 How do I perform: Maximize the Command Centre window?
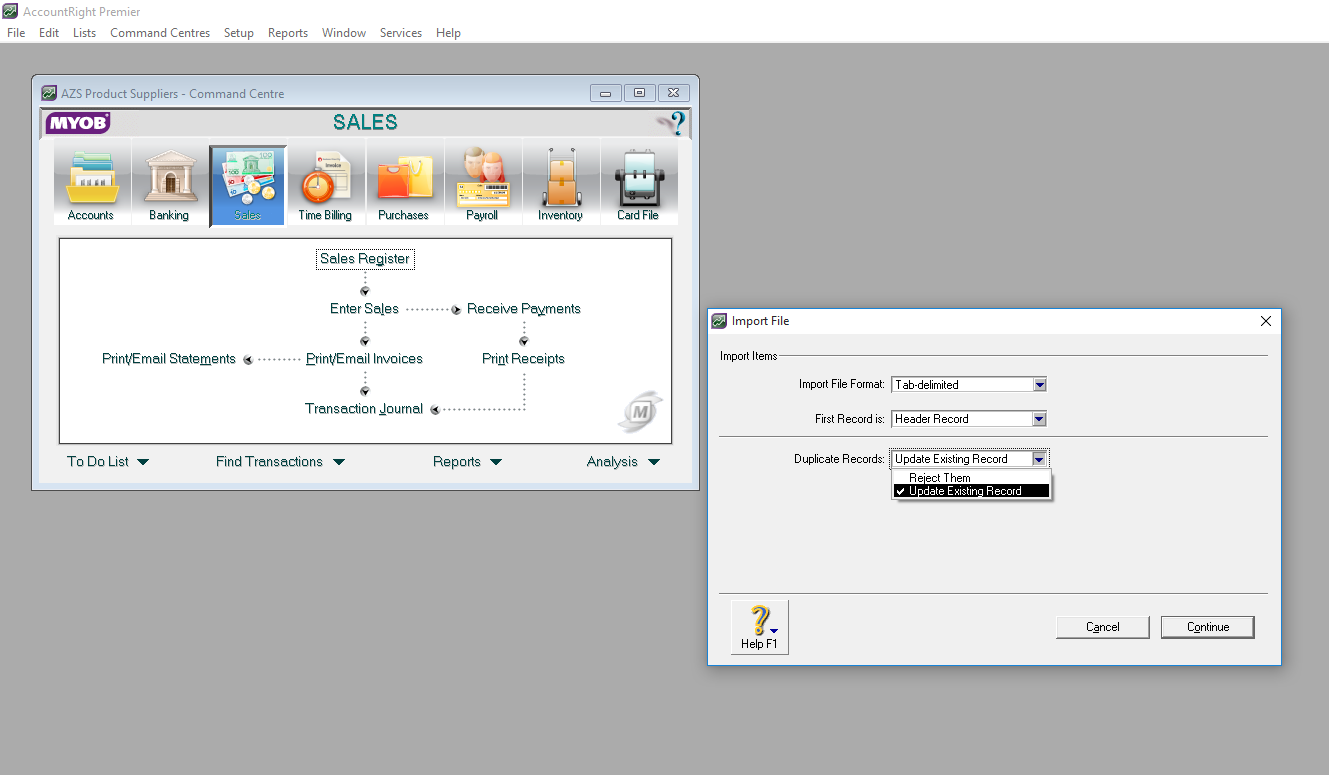[640, 93]
